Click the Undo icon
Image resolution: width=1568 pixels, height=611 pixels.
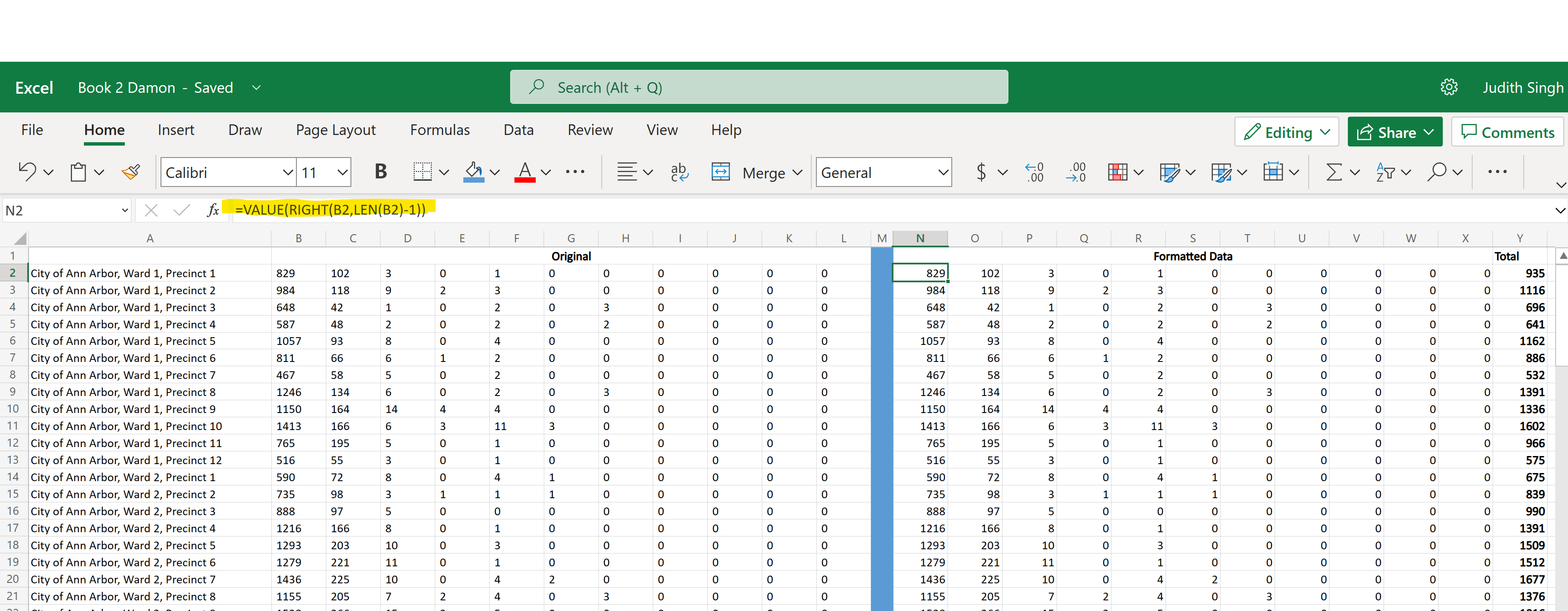[x=27, y=172]
